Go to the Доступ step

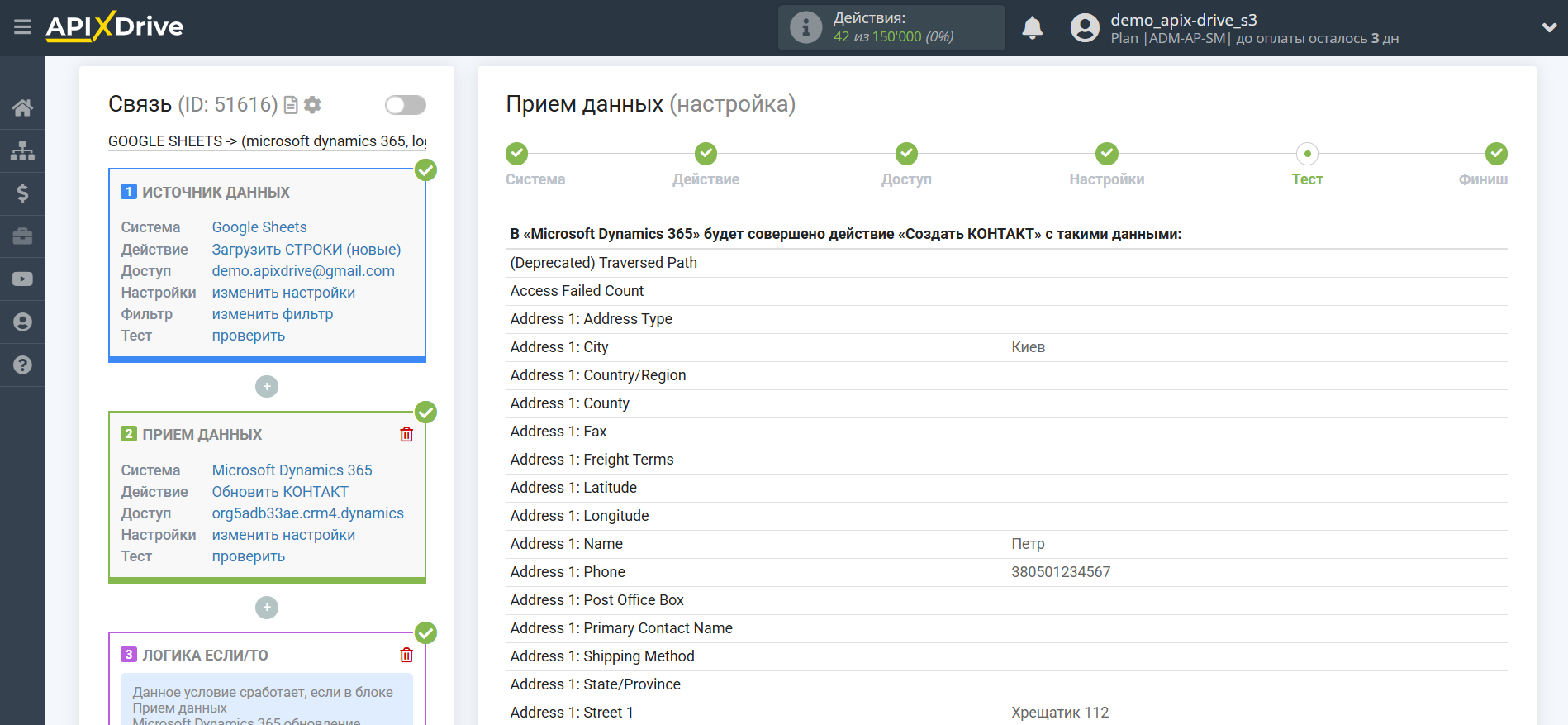(x=906, y=154)
